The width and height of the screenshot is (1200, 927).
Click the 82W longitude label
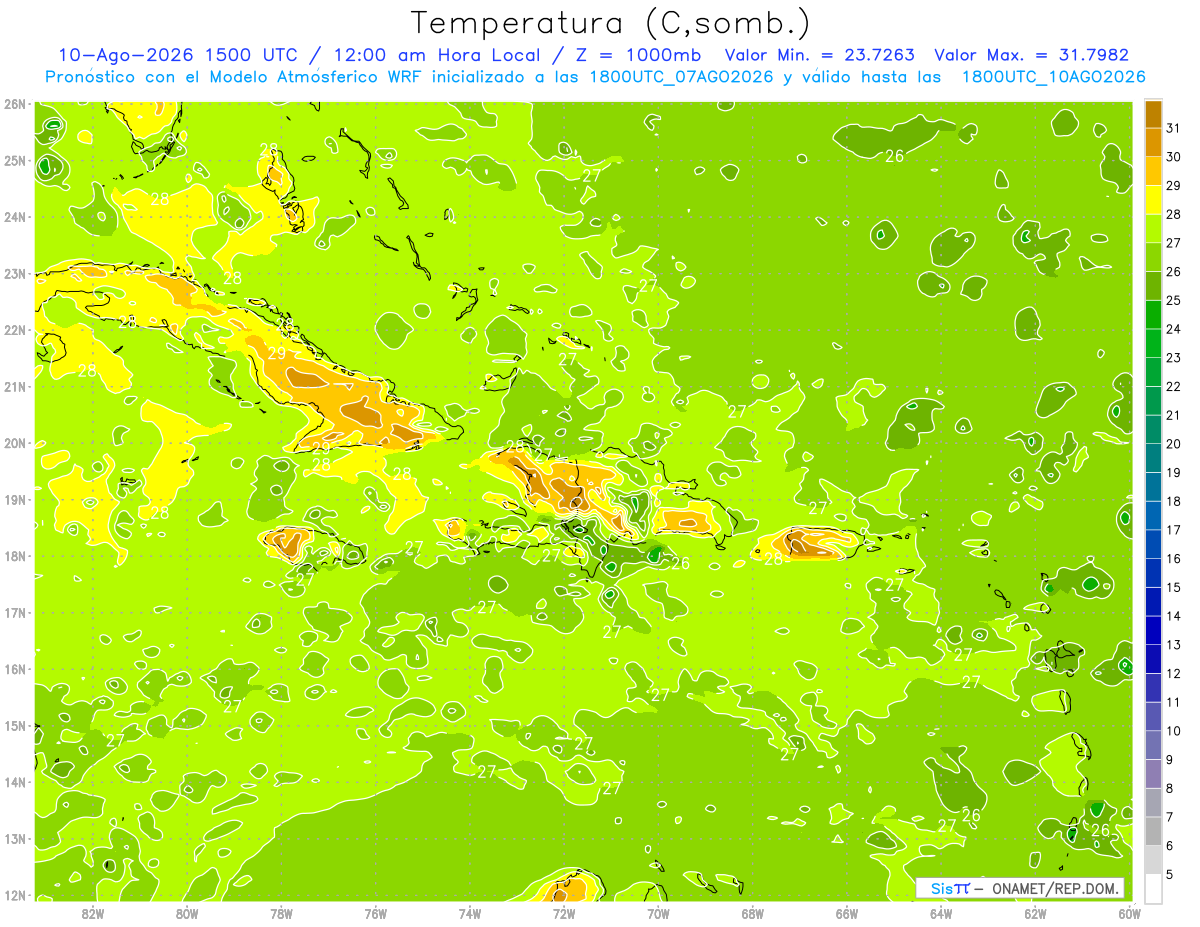coord(93,913)
